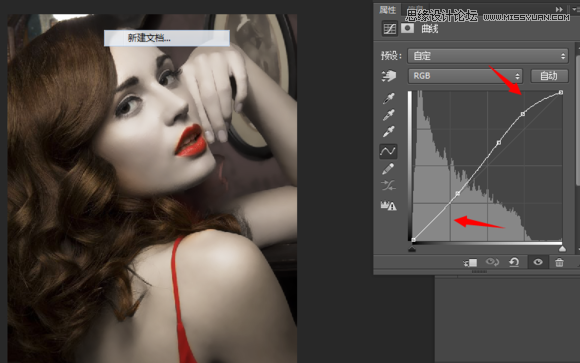Select the pencil draw curve tool
Image resolution: width=580 pixels, height=363 pixels.
click(388, 169)
